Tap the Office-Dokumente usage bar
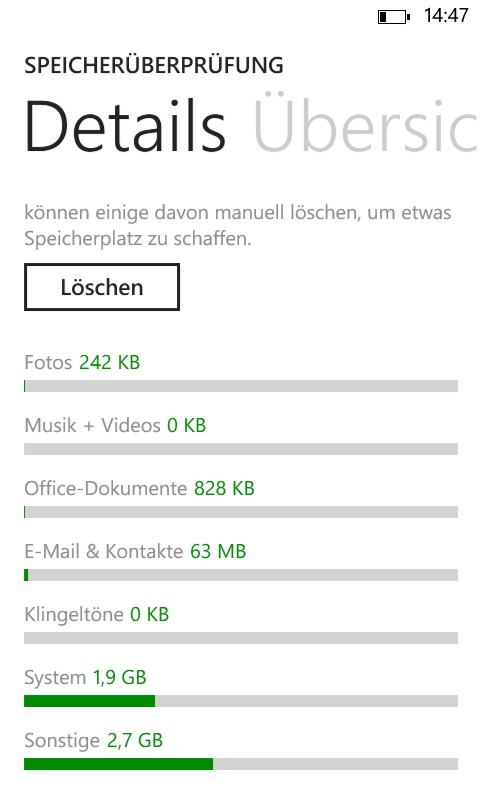Image resolution: width=480 pixels, height=800 pixels. click(x=241, y=512)
